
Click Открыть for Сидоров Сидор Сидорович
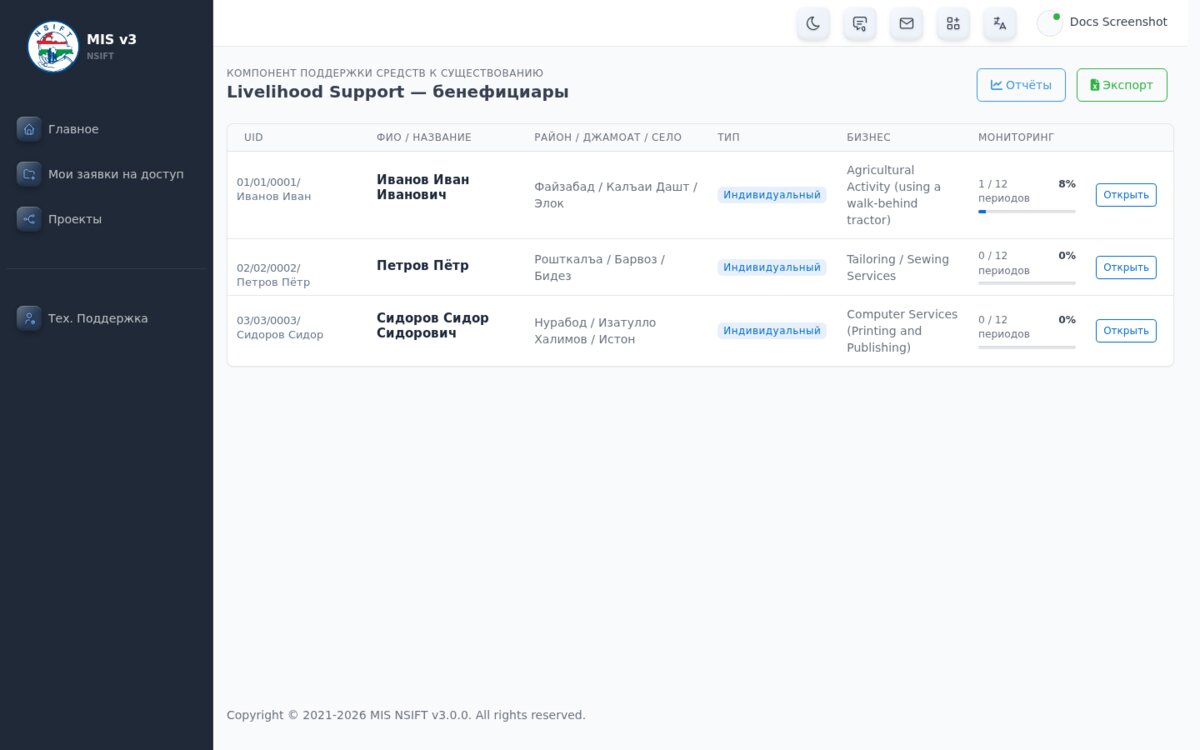point(1126,331)
